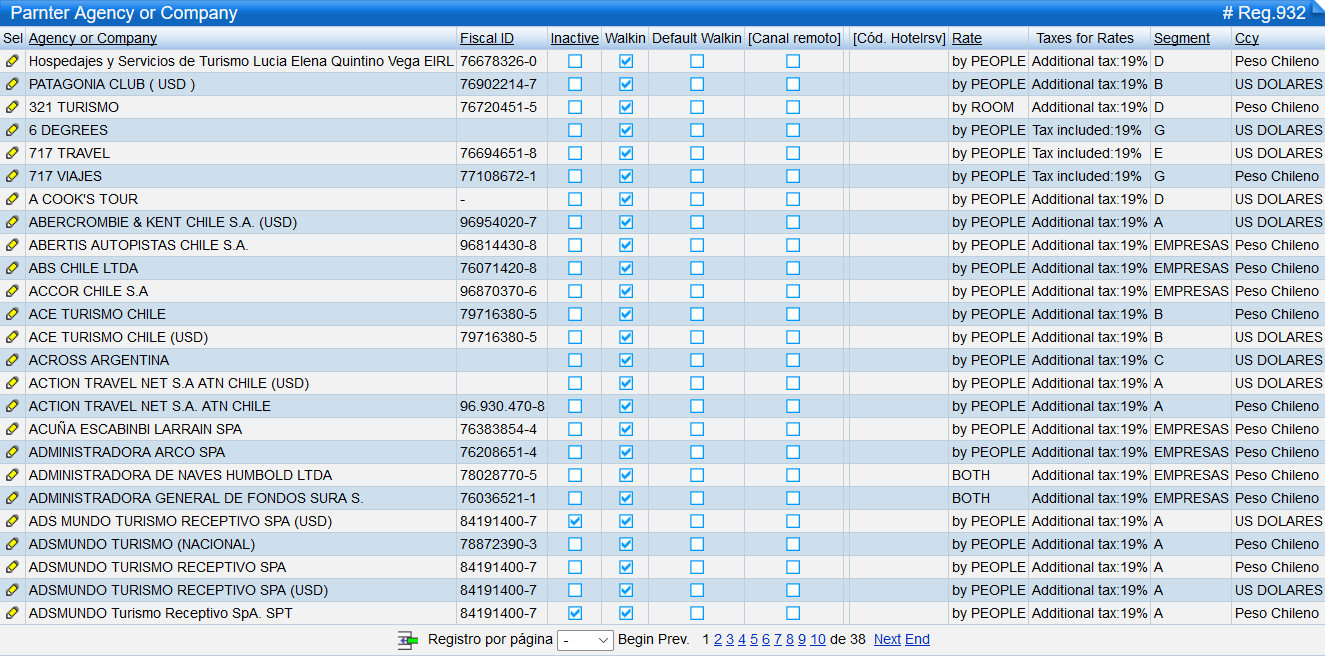Uncheck Walkin for 321 TURISMO
Viewport: 1325px width, 657px height.
click(626, 107)
